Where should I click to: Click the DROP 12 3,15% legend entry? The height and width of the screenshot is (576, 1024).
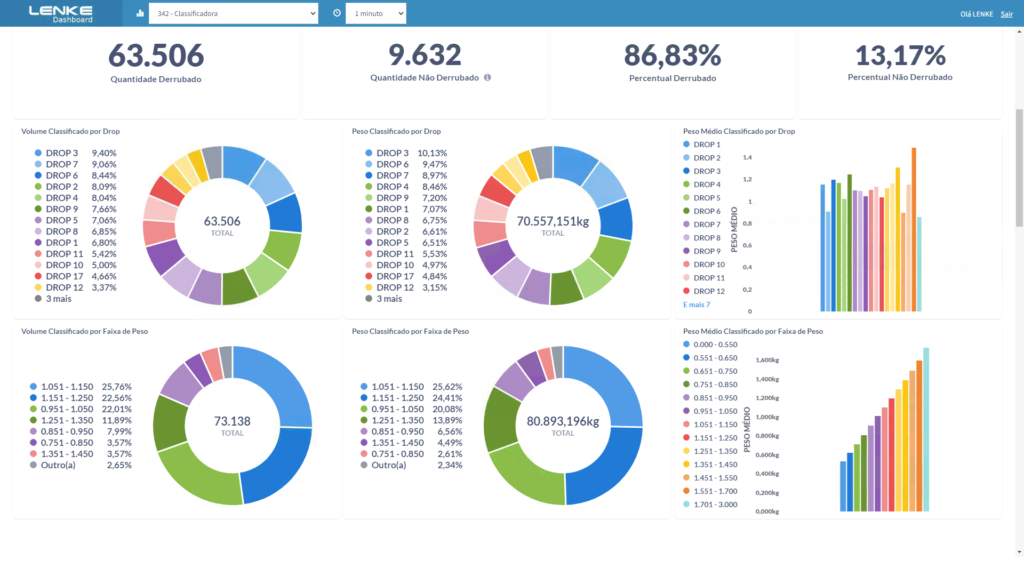point(406,287)
